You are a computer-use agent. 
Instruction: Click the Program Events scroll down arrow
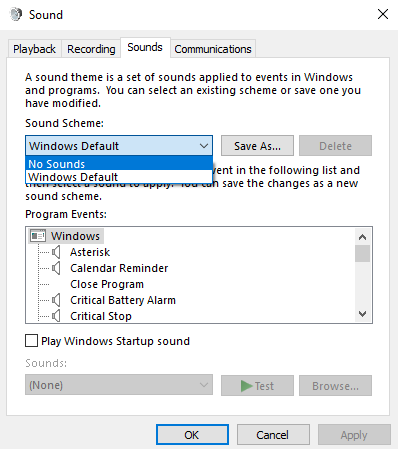point(362,314)
